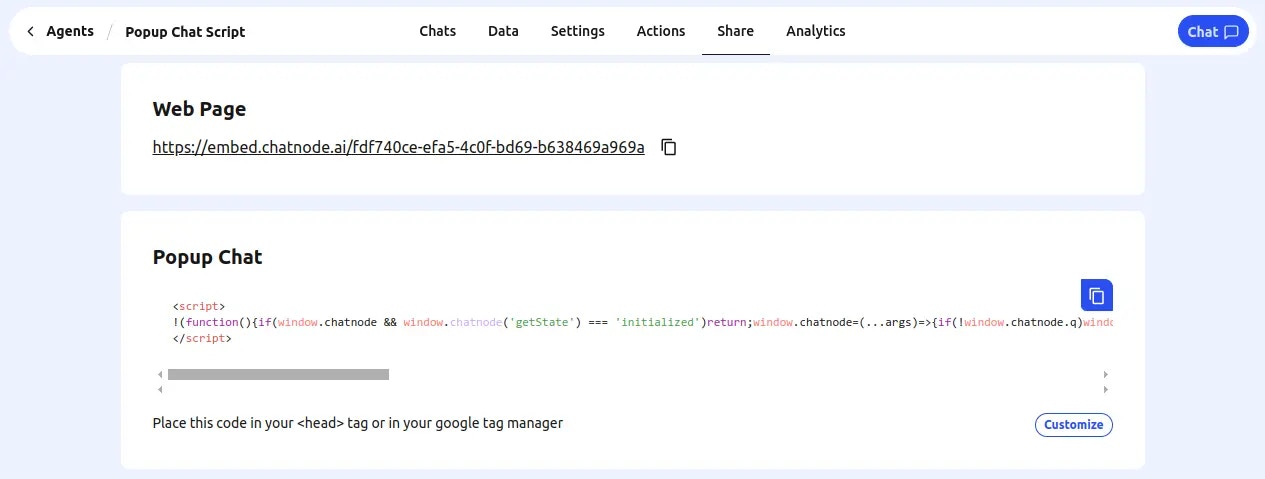Click the code horizontal scrollbar thumb

point(278,374)
